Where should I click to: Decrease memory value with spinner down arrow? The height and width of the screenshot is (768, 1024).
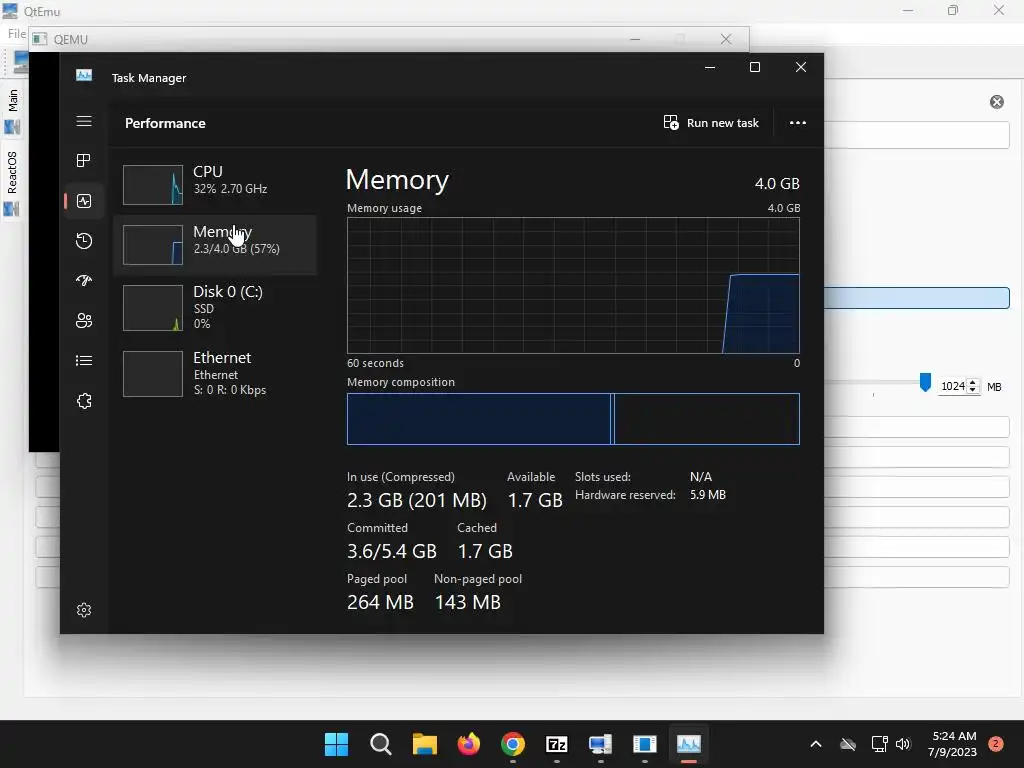973,390
